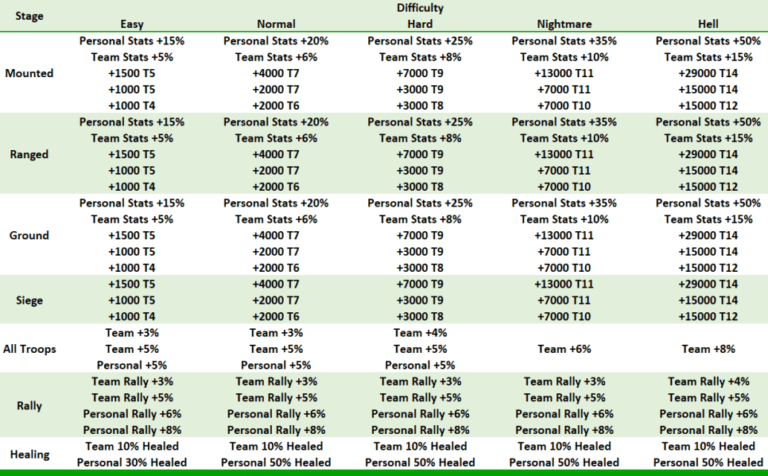Click the Siege stage row label
The image size is (768, 476).
click(x=31, y=300)
